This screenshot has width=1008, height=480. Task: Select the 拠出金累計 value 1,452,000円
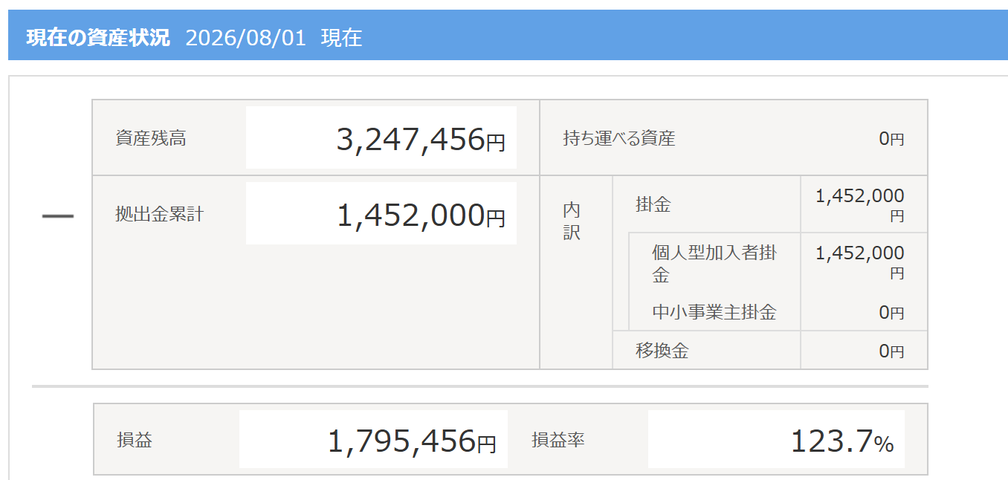pos(421,215)
